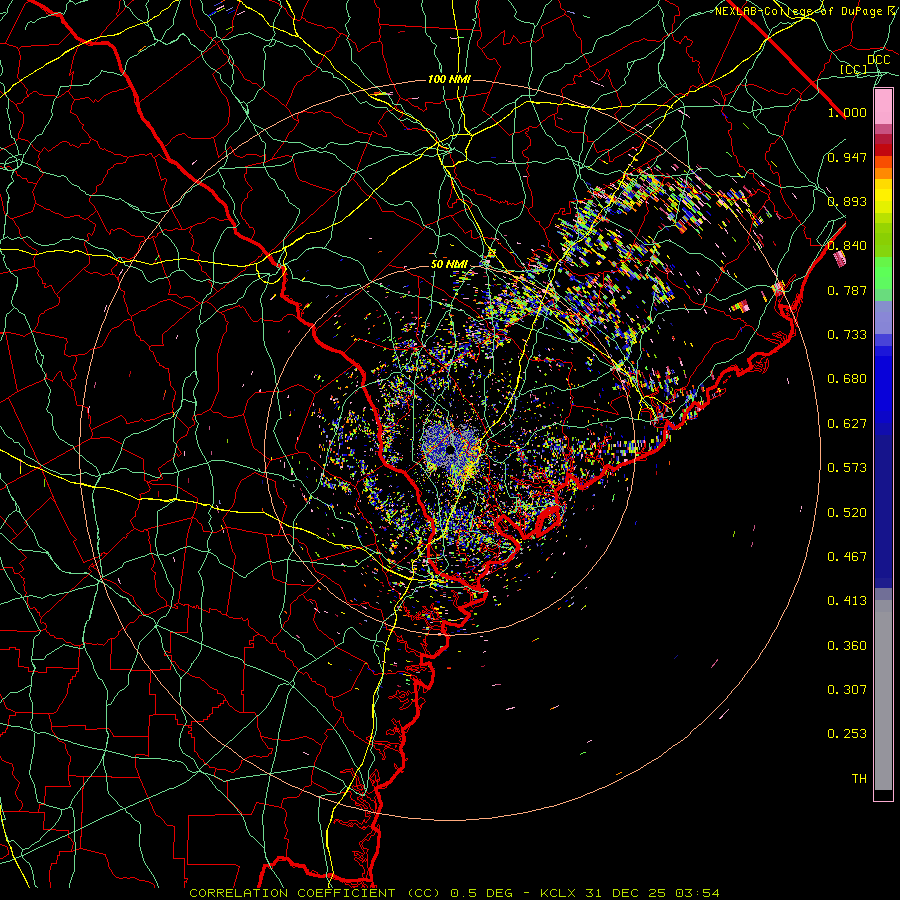This screenshot has height=900, width=900.
Task: Click the [CC] label above color bar
Action: point(854,69)
